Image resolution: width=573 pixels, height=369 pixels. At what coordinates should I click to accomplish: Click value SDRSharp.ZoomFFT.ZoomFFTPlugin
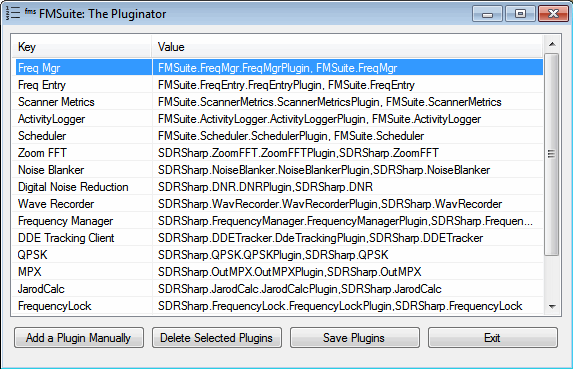pos(298,153)
